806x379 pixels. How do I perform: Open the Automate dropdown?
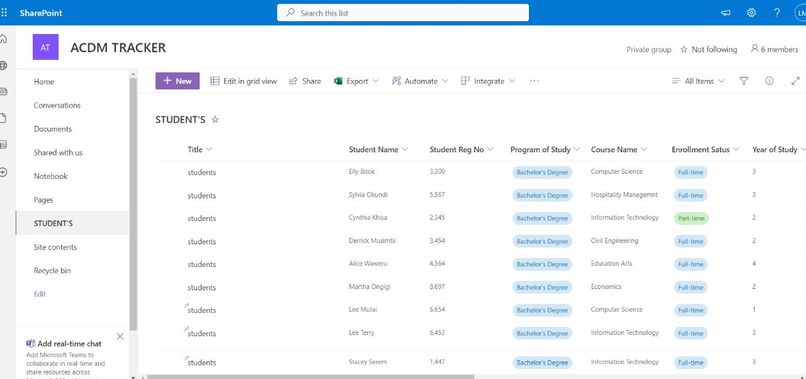click(420, 81)
